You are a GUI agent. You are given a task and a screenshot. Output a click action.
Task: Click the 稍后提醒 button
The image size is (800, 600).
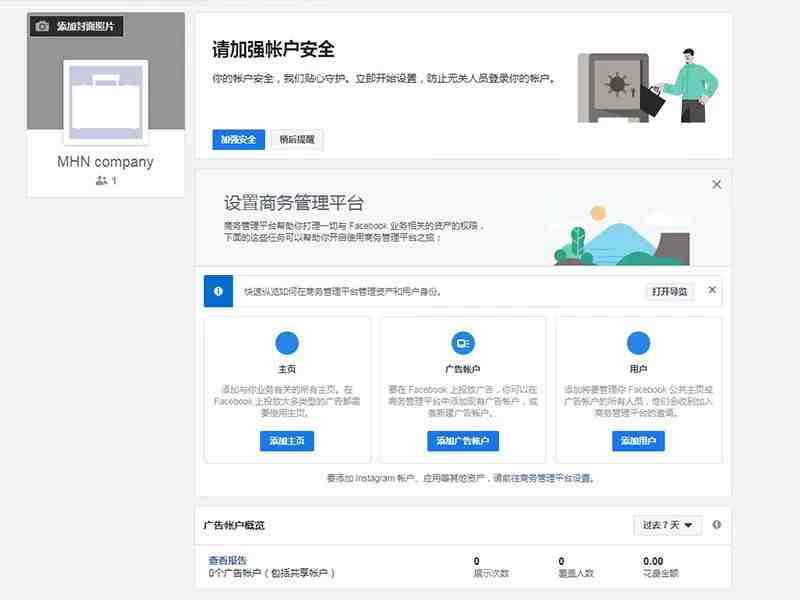coord(297,139)
